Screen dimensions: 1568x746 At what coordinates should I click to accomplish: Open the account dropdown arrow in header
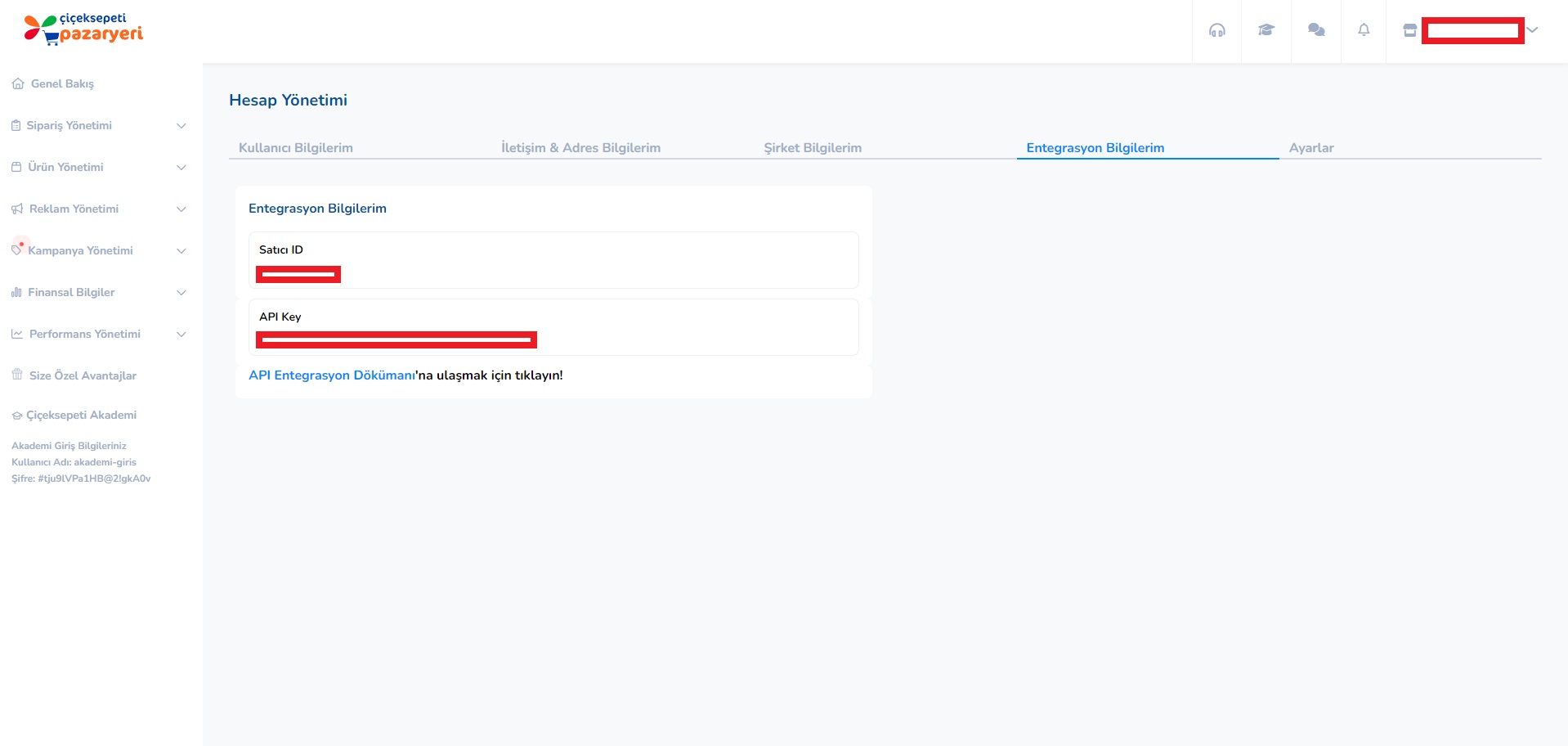[x=1532, y=30]
